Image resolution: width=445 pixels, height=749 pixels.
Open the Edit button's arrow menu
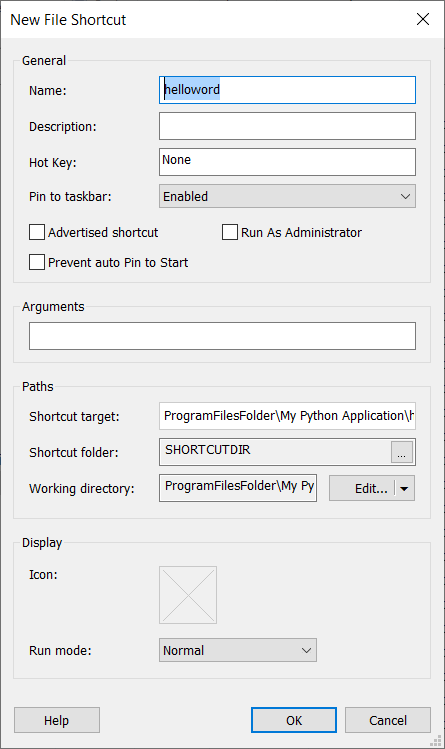point(404,488)
